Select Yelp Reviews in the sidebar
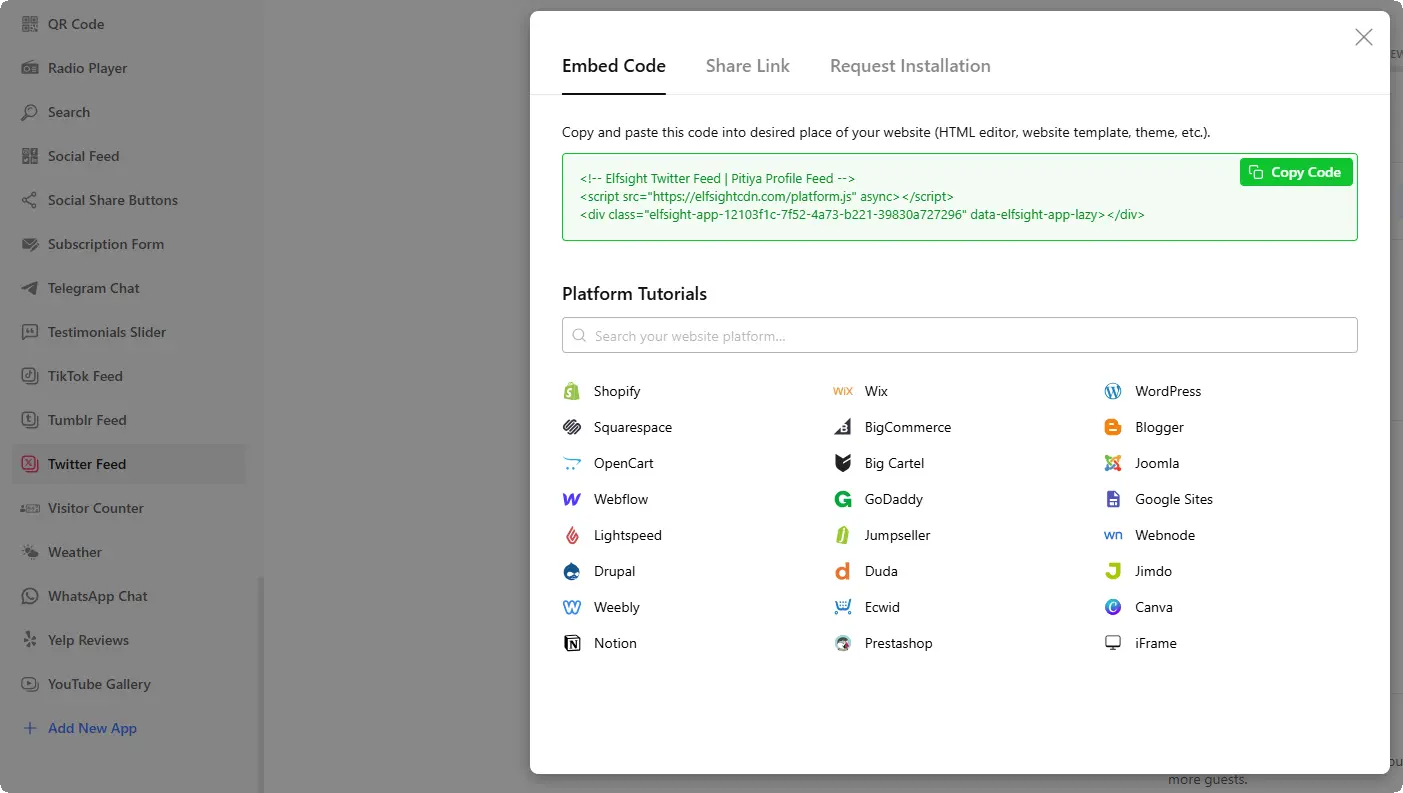1403x793 pixels. pos(88,640)
